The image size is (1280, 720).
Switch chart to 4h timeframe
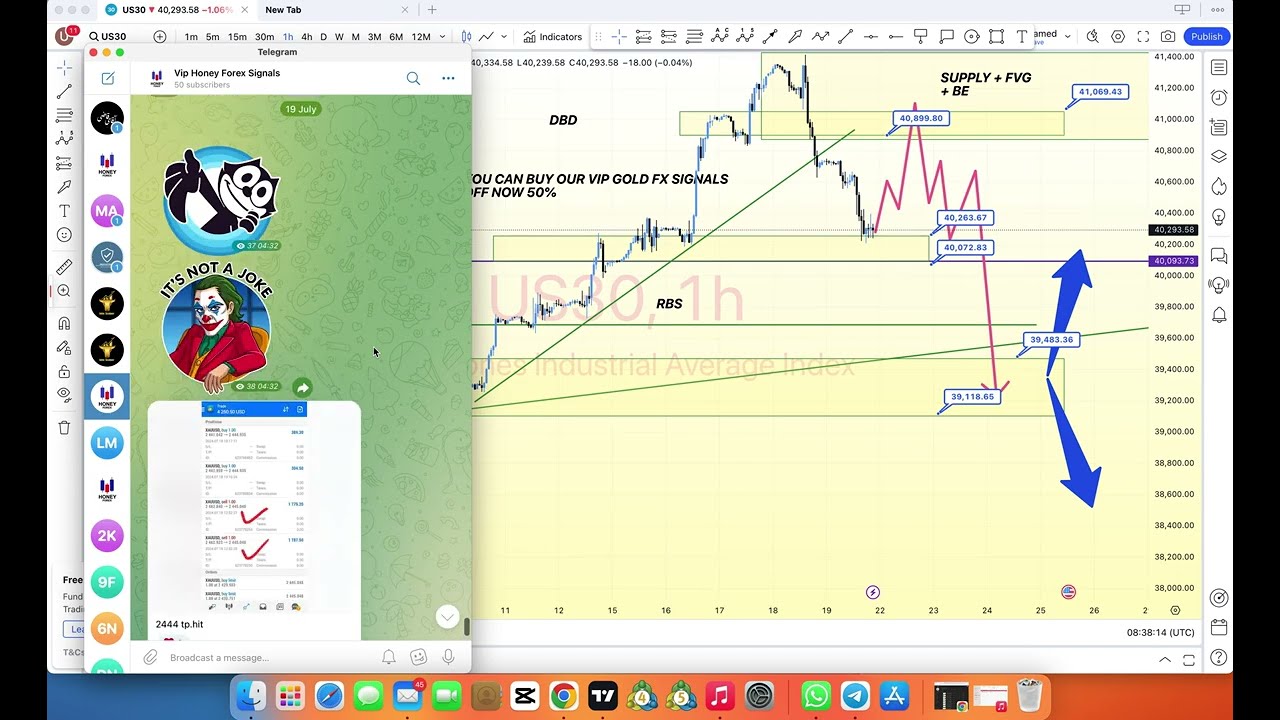click(x=307, y=37)
